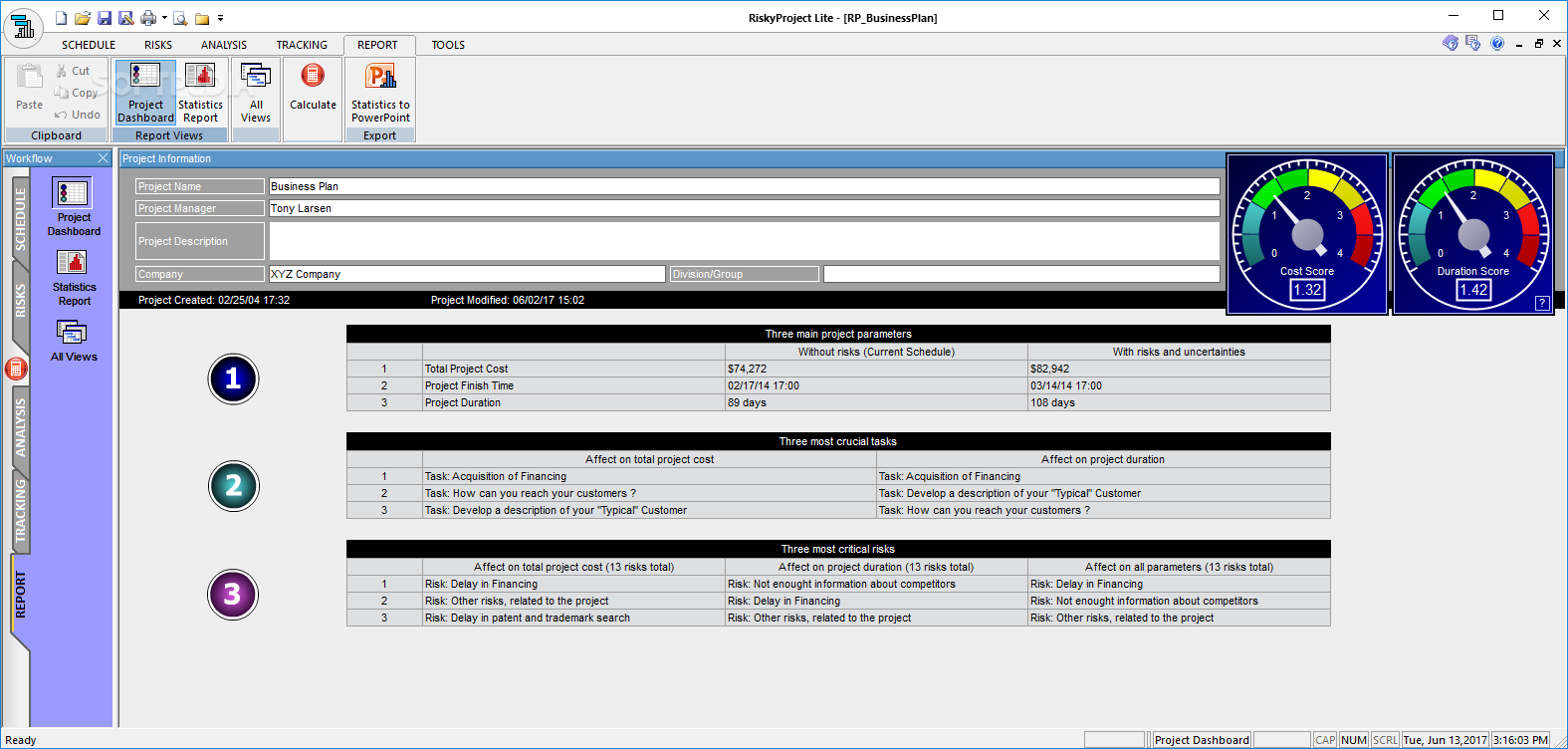
Task: Select the SCHEDULE vertical workflow tab
Action: (x=20, y=219)
